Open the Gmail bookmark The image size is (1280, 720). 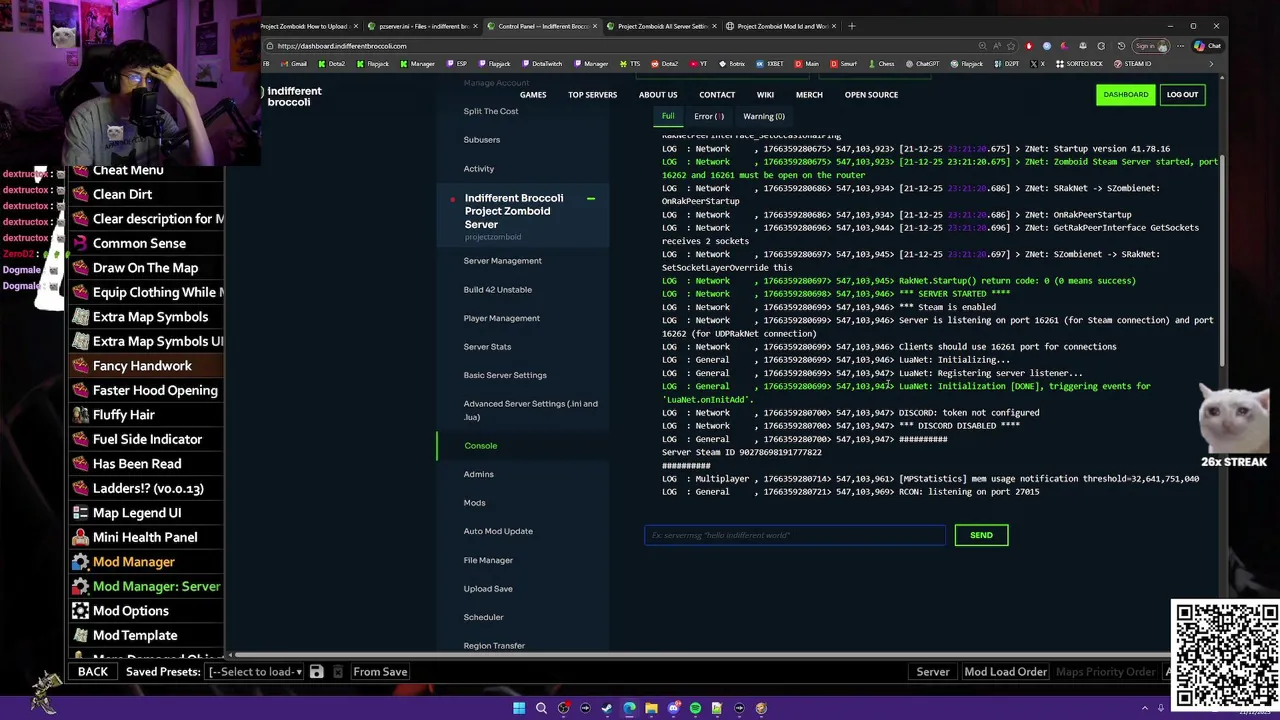tap(293, 64)
